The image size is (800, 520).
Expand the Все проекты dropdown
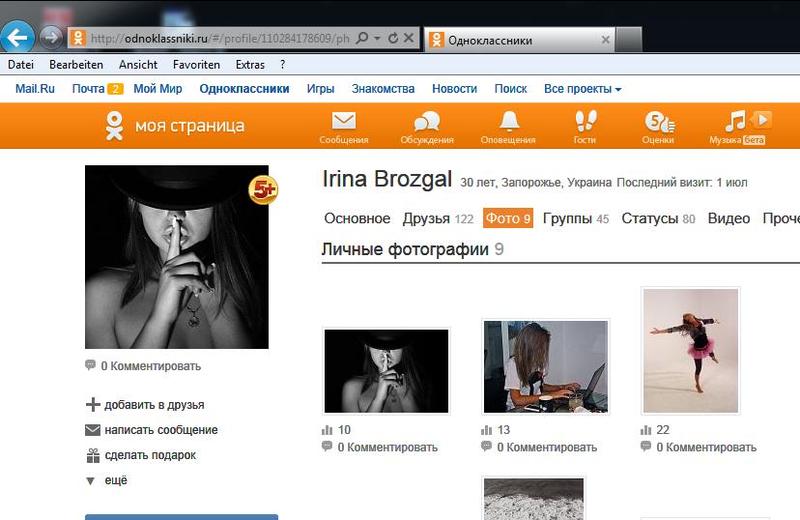pyautogui.click(x=583, y=89)
